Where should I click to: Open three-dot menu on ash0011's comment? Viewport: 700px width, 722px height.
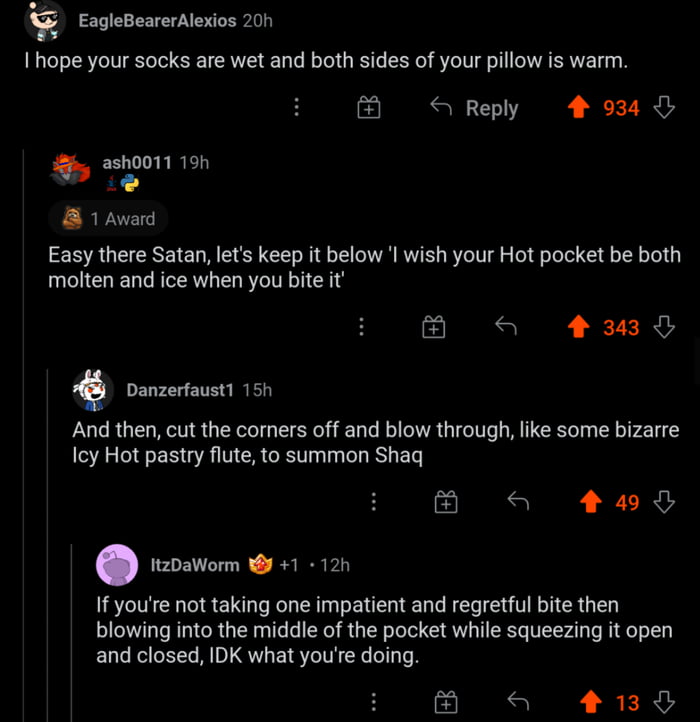(x=360, y=326)
